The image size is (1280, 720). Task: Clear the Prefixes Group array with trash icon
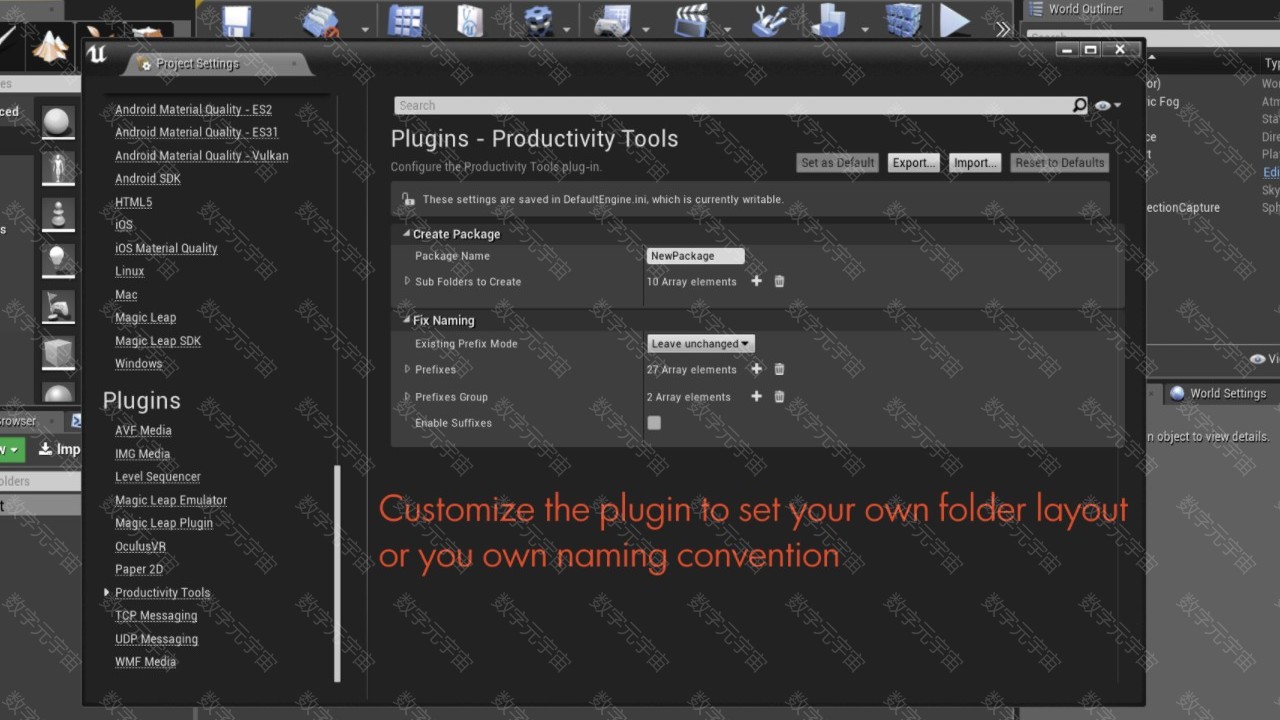779,397
